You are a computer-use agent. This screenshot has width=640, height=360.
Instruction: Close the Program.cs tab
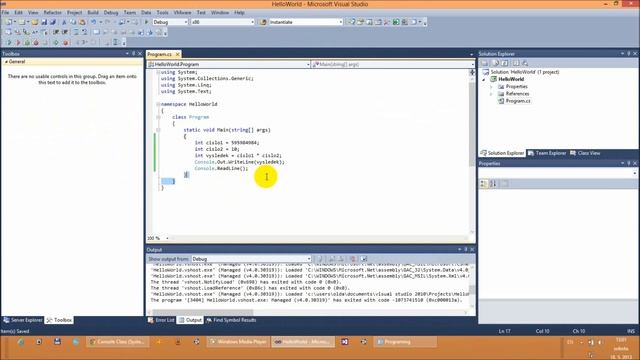tap(178, 54)
